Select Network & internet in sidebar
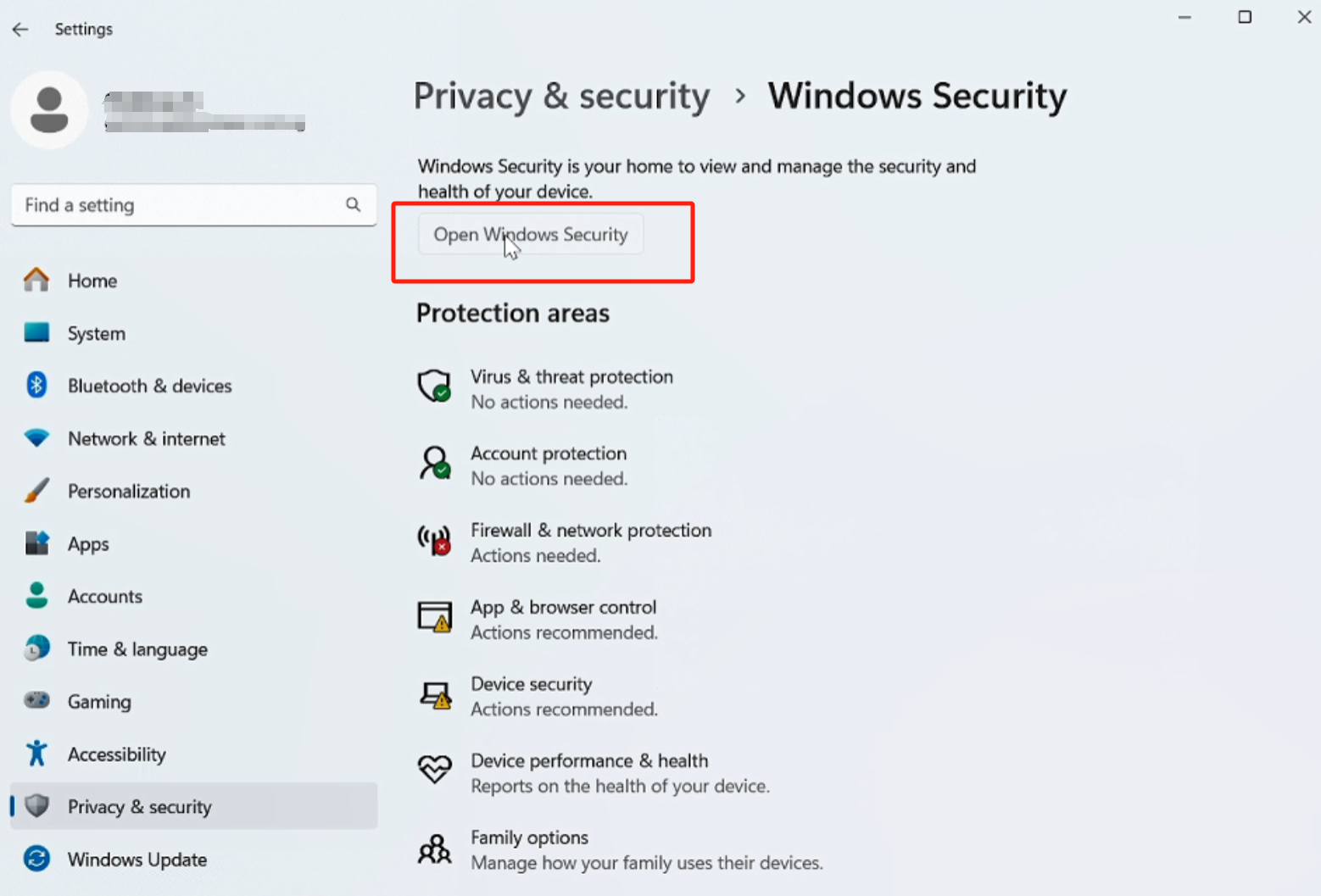The height and width of the screenshot is (896, 1321). pyautogui.click(x=146, y=438)
